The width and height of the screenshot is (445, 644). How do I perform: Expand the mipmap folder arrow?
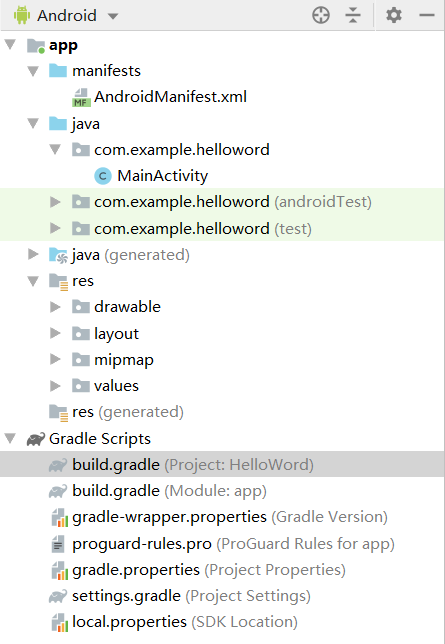(x=55, y=359)
